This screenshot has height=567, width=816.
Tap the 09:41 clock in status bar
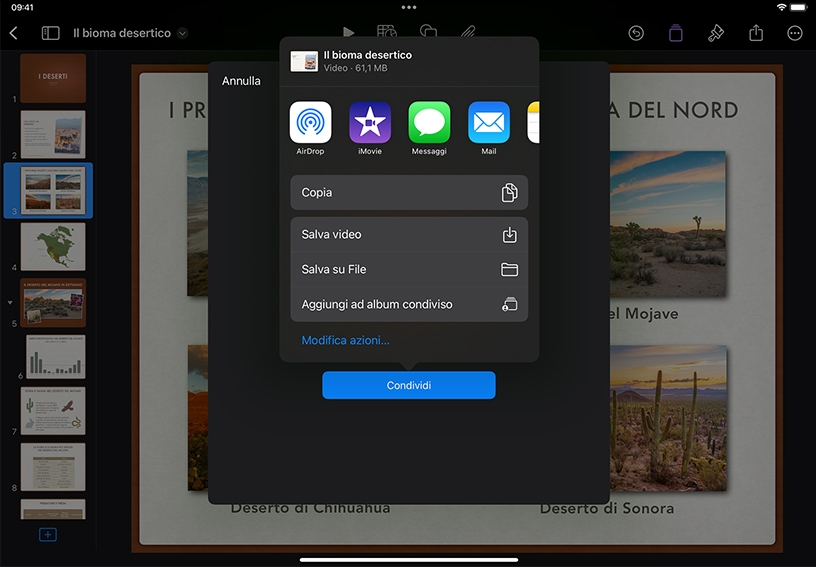(x=22, y=7)
